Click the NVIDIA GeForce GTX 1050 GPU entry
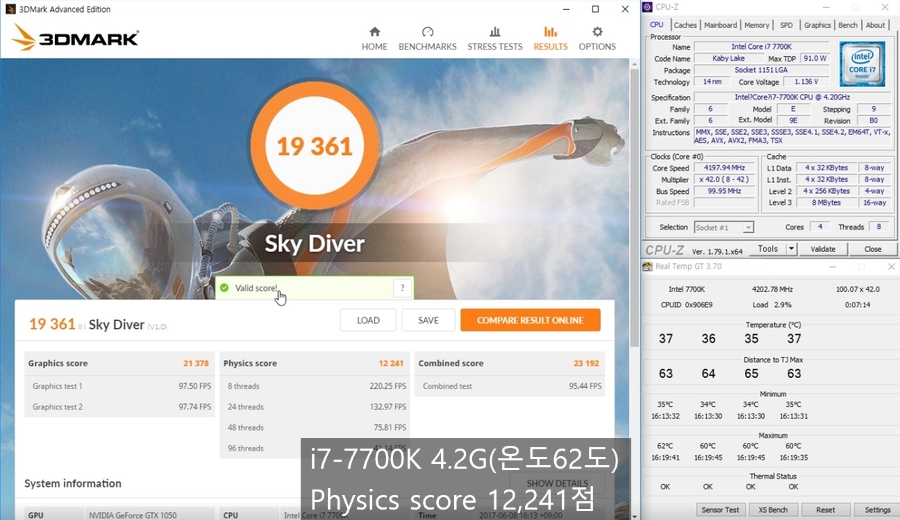The image size is (900, 520). point(133,515)
